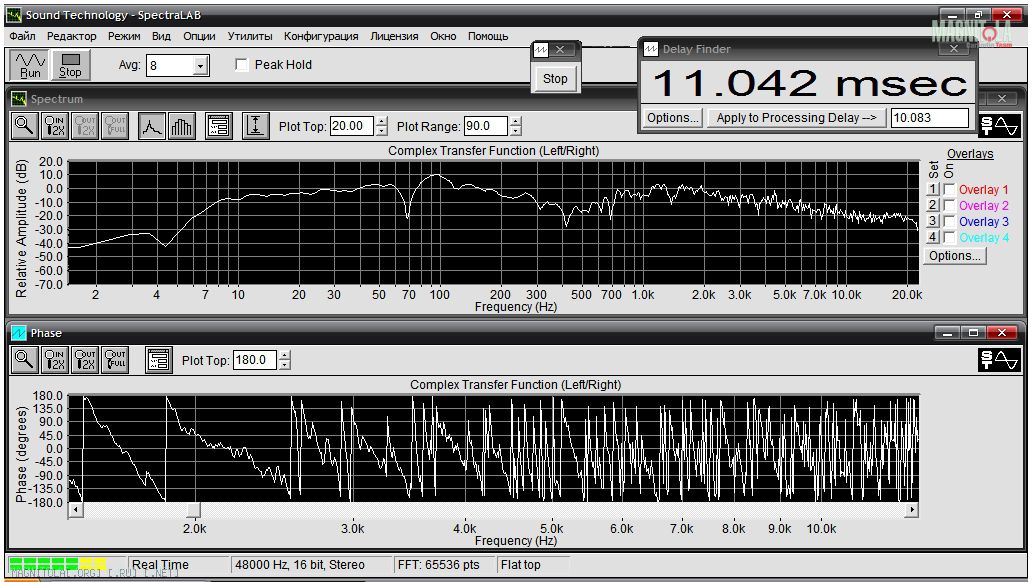Open the Avg dropdown list
Viewport: 1032px width, 582px height.
pyautogui.click(x=201, y=65)
